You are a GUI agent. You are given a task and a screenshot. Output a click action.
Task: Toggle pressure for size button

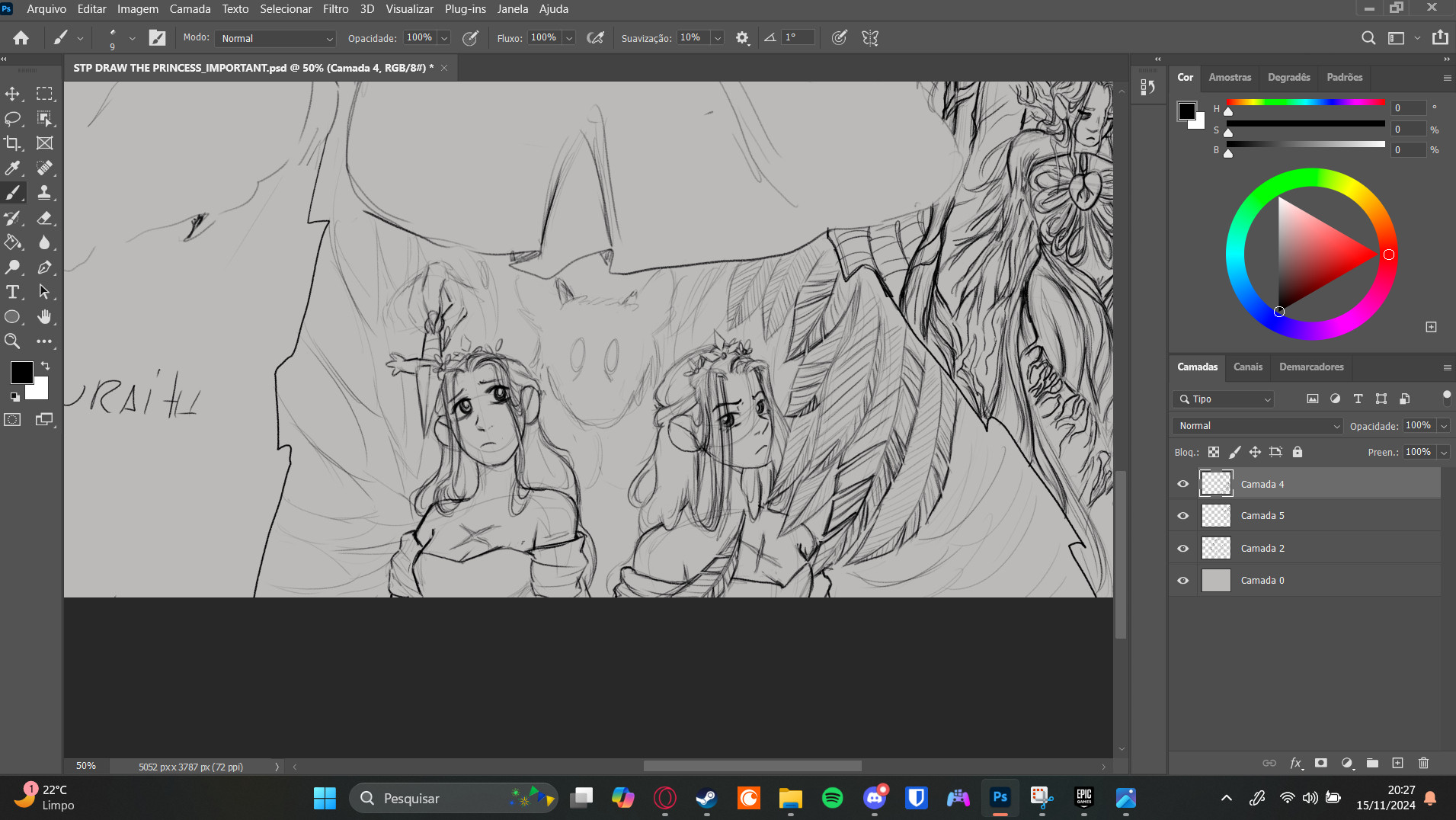[839, 38]
